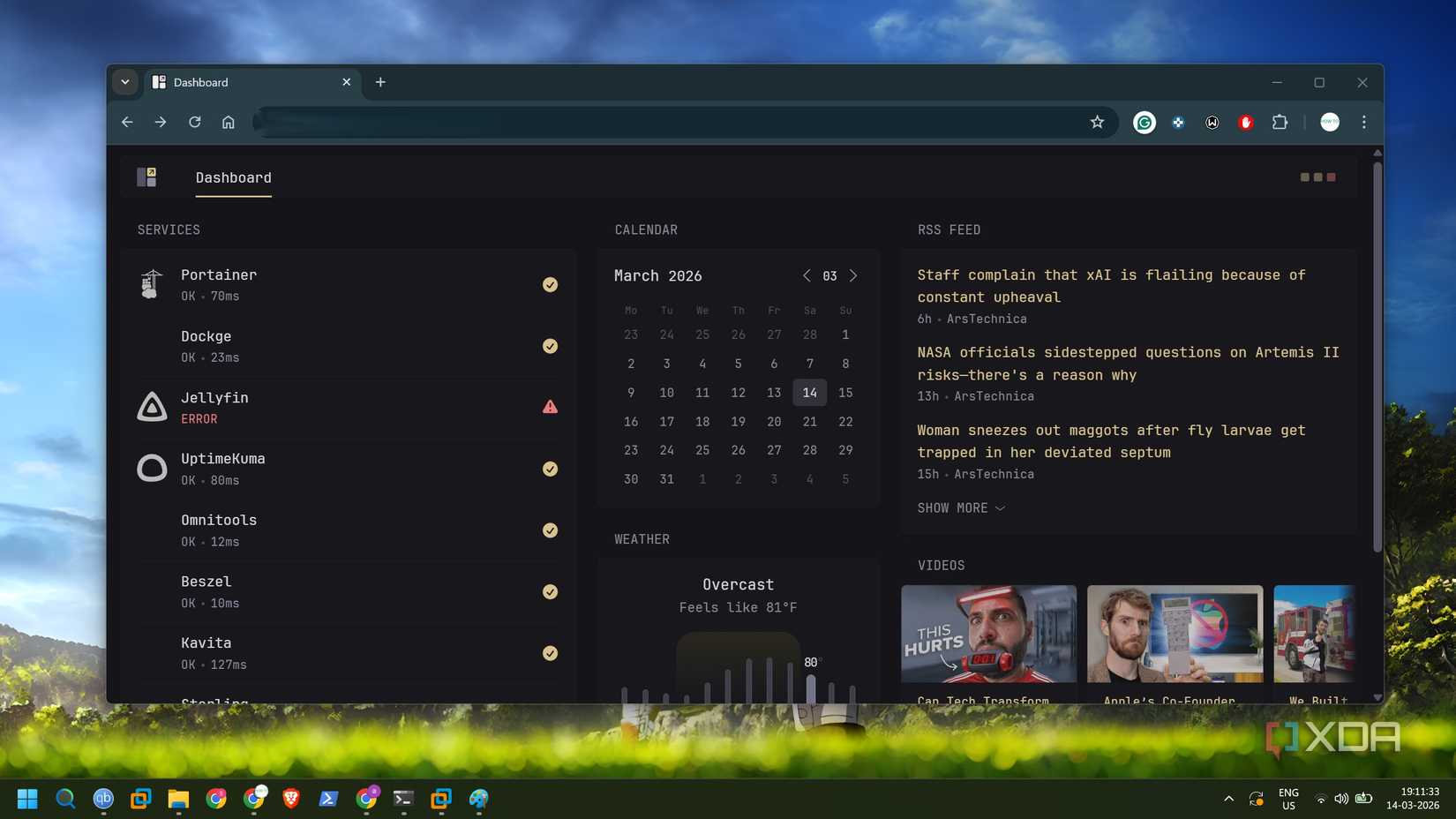Open dashboard settings via the three squares icon
1456x819 pixels.
point(1317,177)
